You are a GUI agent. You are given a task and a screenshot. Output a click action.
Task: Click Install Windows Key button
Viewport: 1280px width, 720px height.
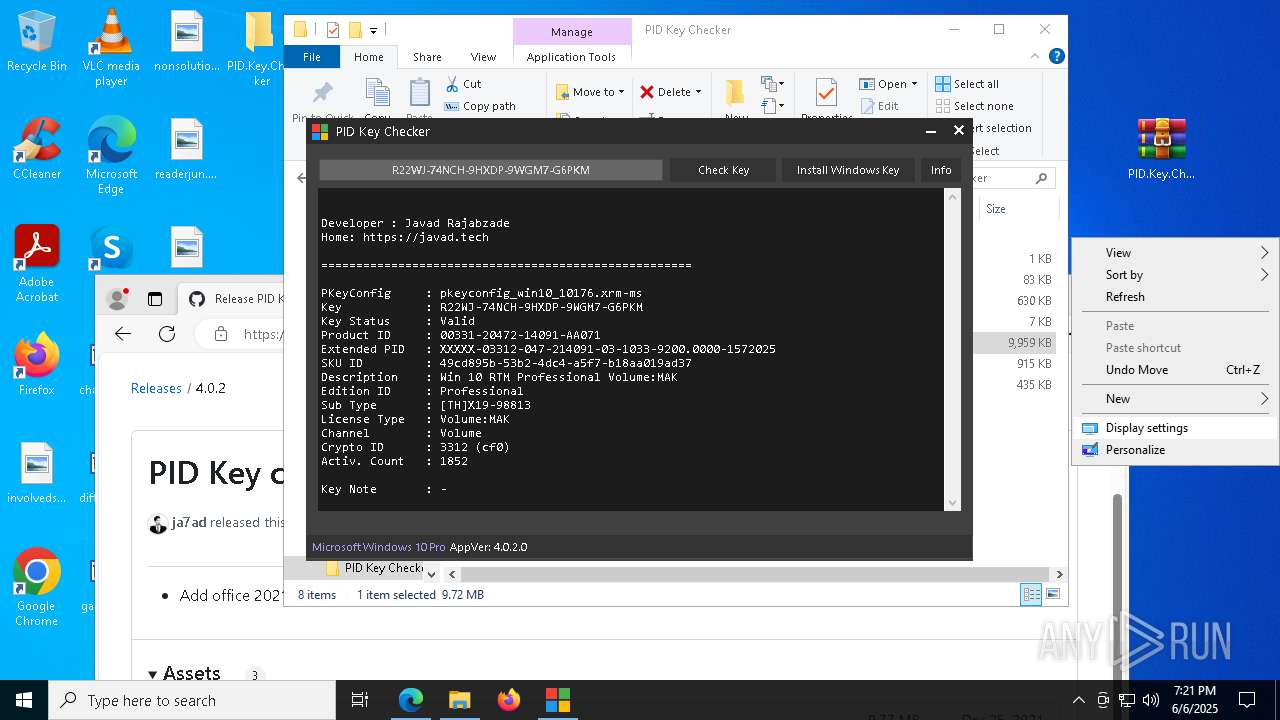coord(848,170)
